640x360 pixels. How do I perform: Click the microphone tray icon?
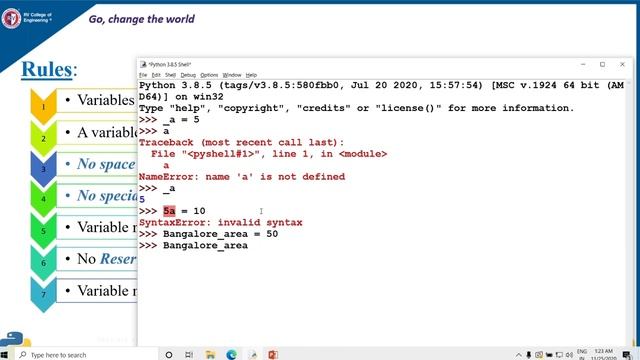coord(529,355)
